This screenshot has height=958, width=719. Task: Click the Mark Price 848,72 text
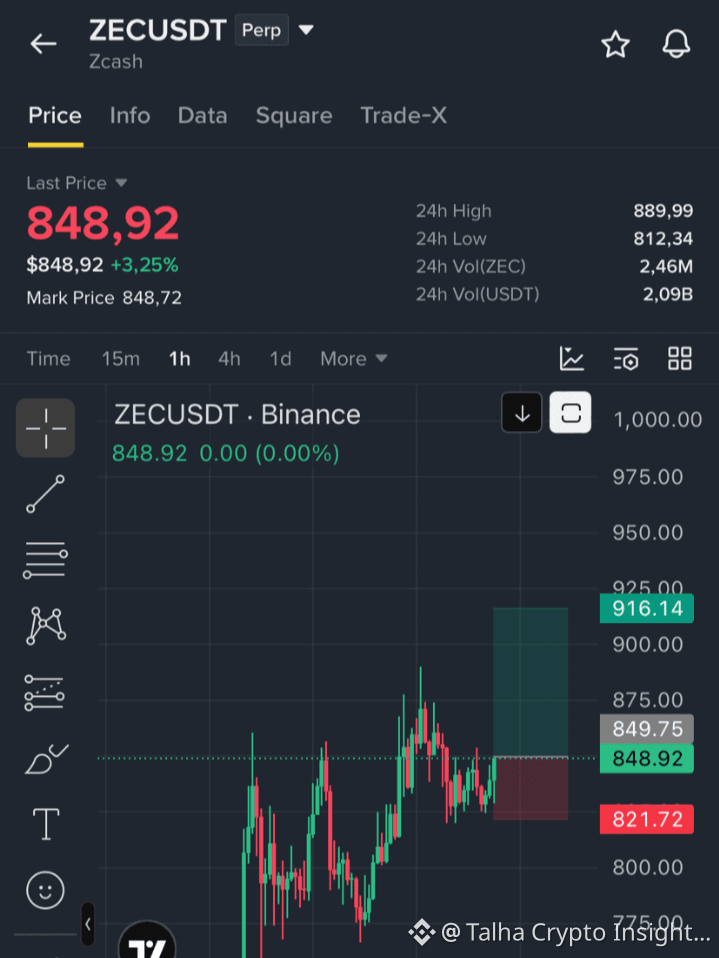(104, 298)
